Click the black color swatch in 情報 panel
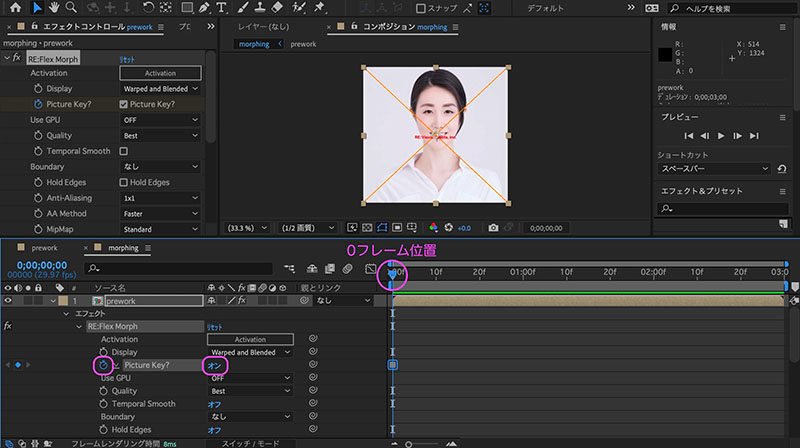 point(665,55)
